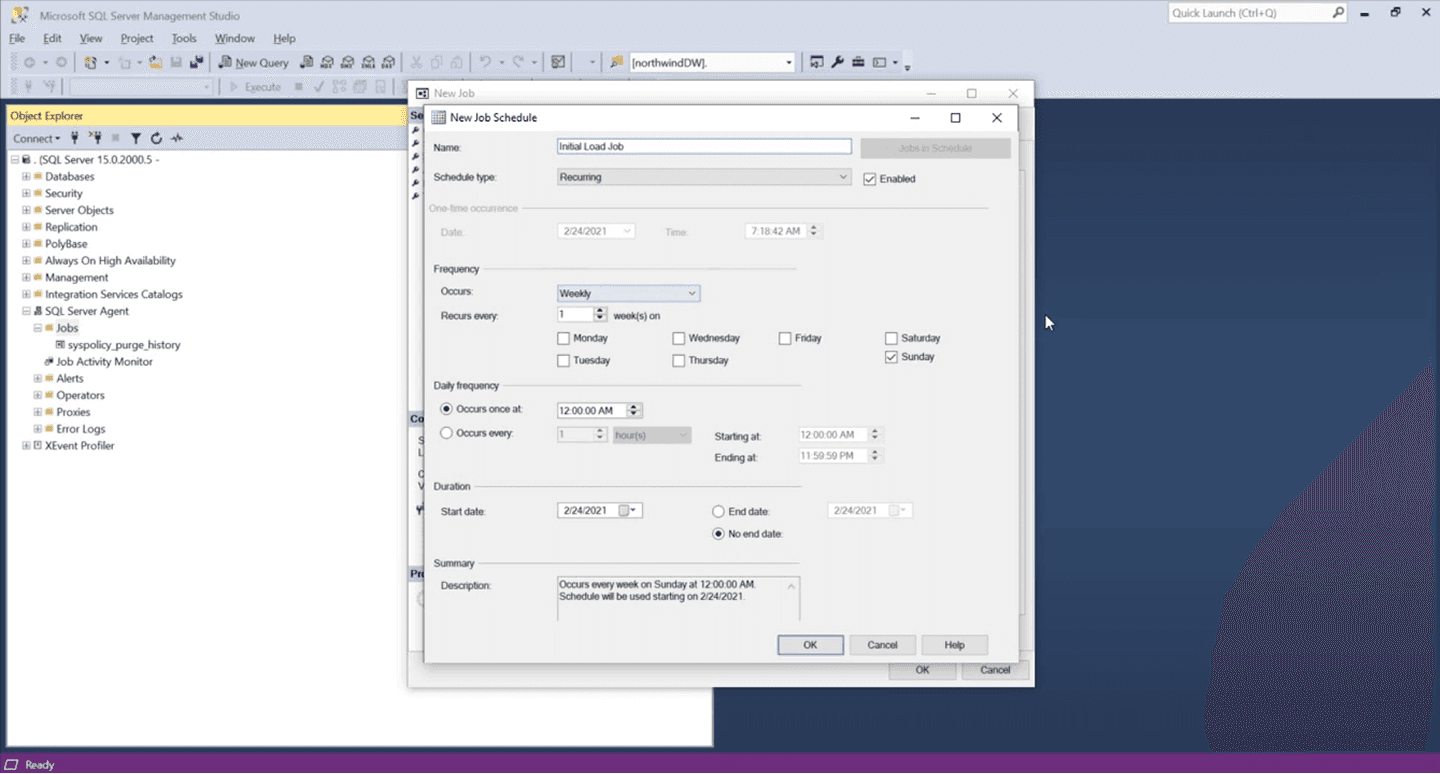The width and height of the screenshot is (1440, 774).
Task: Click OK to save the schedule
Action: [810, 644]
